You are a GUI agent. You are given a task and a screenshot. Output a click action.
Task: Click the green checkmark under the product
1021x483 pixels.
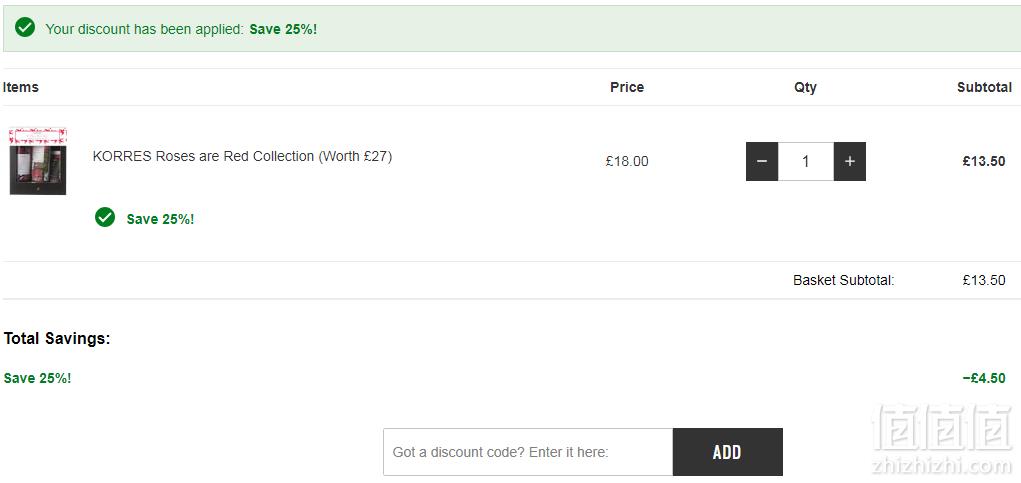coord(105,217)
